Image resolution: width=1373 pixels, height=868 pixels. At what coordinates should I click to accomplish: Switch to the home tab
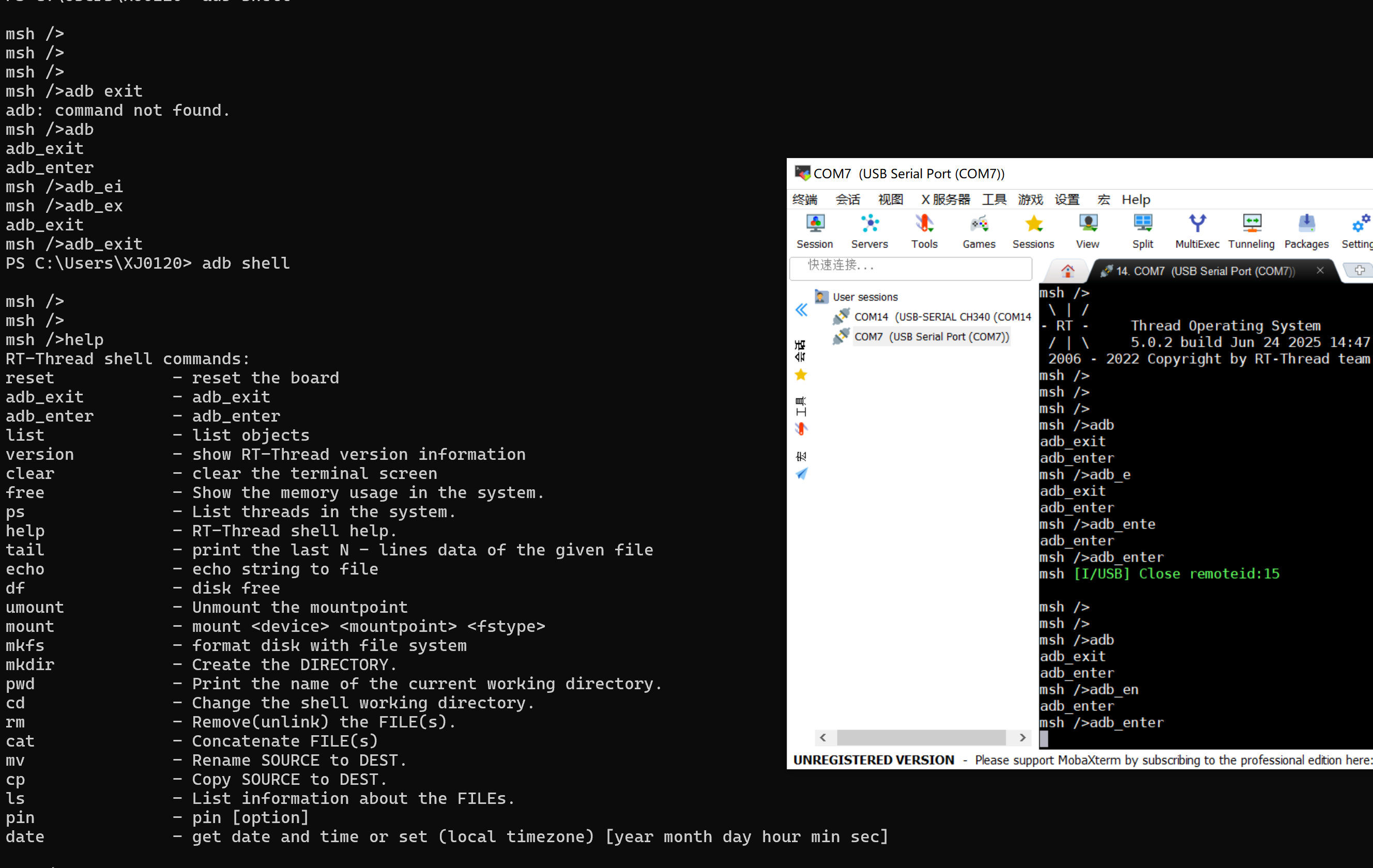pyautogui.click(x=1067, y=270)
